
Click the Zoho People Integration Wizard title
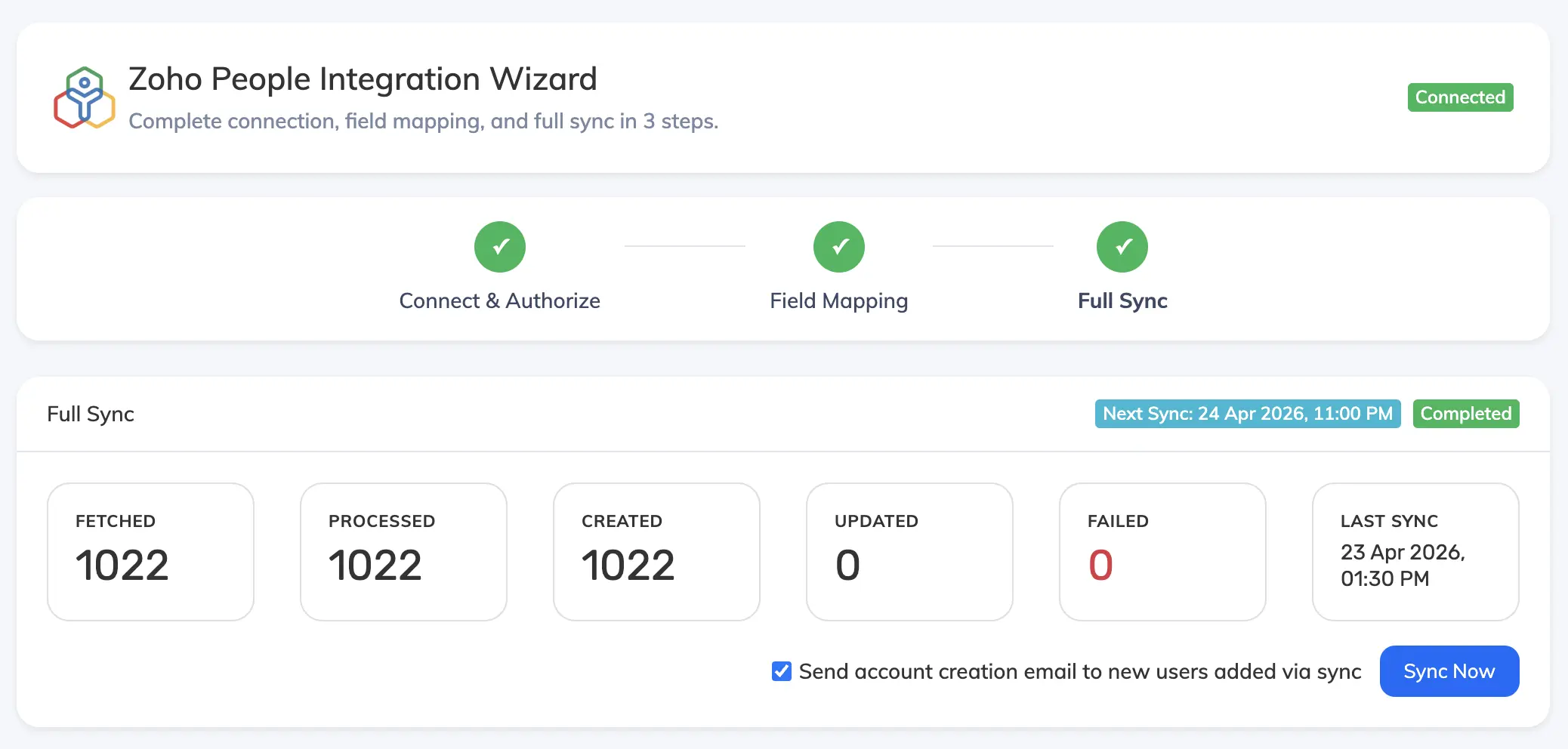pyautogui.click(x=363, y=79)
